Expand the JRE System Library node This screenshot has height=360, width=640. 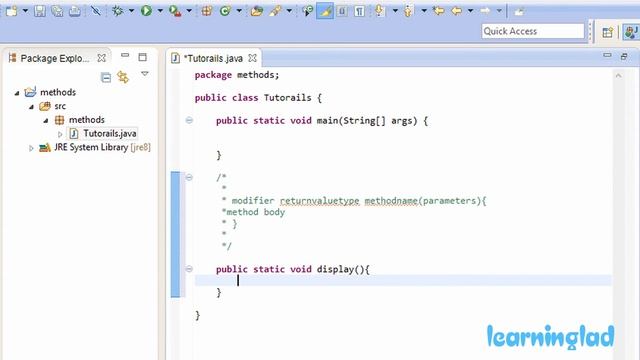(31, 148)
